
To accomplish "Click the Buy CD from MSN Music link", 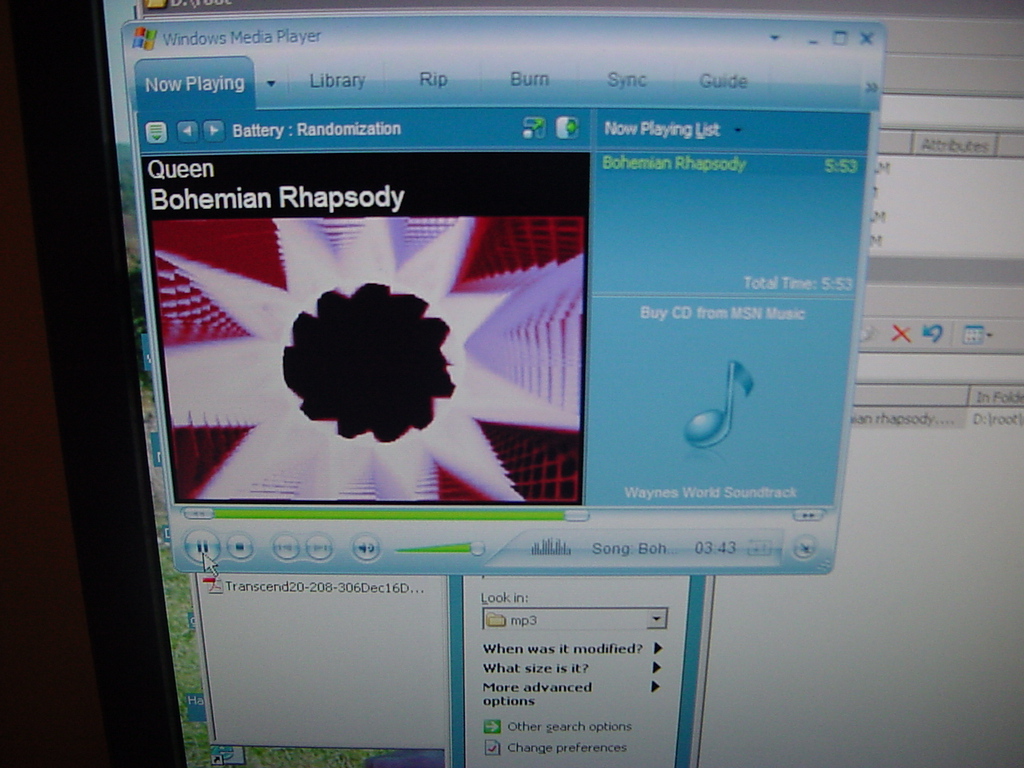I will pos(722,313).
